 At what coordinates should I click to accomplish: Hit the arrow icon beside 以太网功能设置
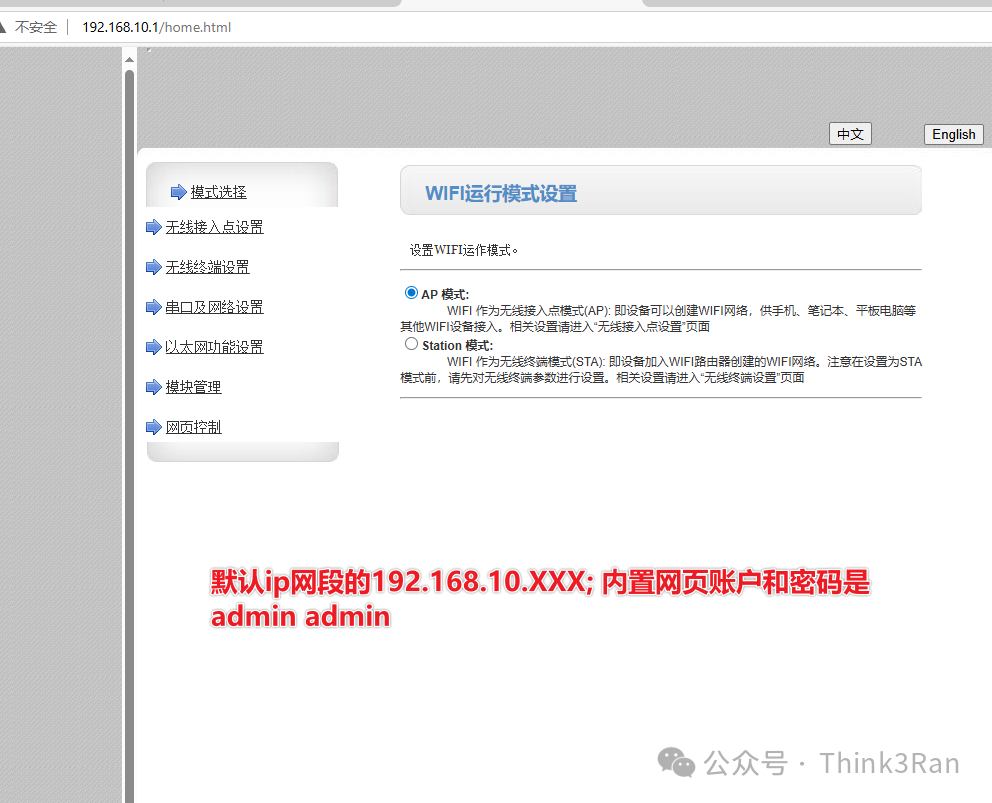click(x=154, y=348)
